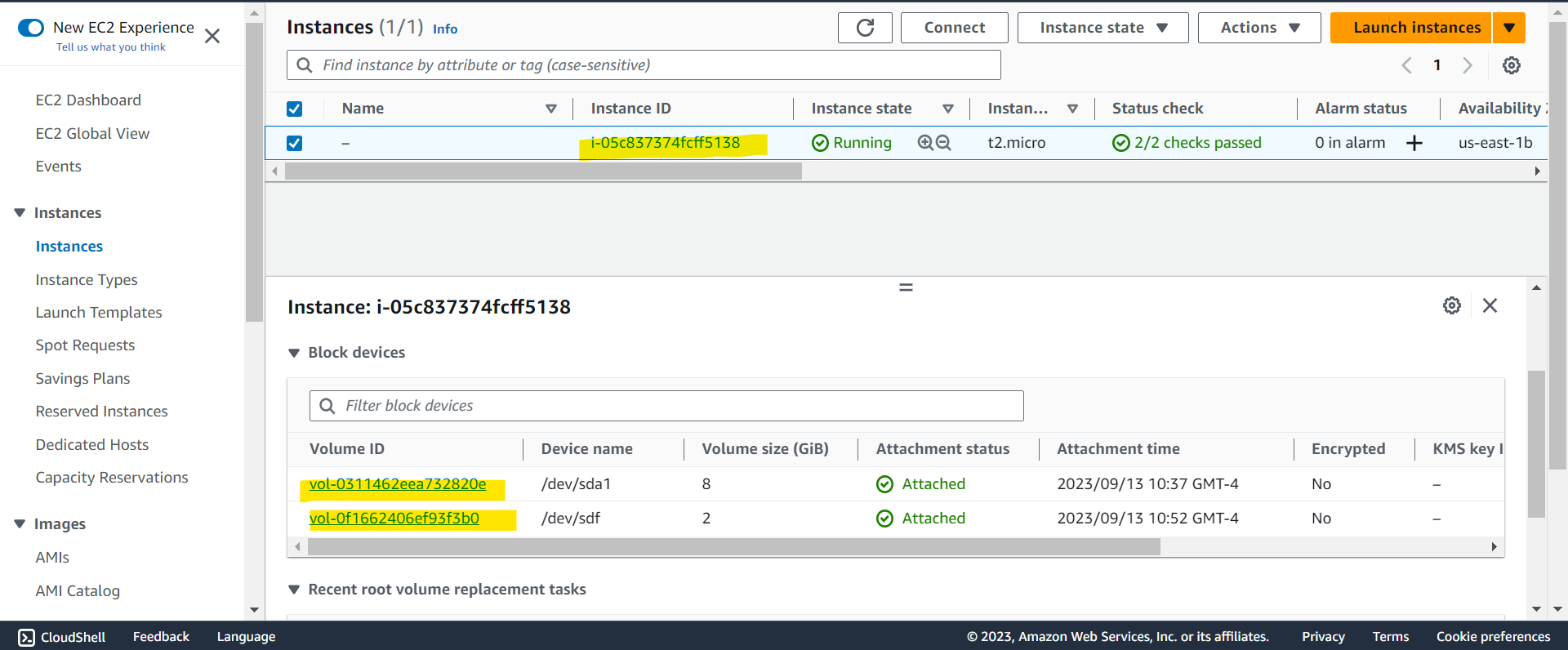Collapse the Block devices section

[x=294, y=353]
